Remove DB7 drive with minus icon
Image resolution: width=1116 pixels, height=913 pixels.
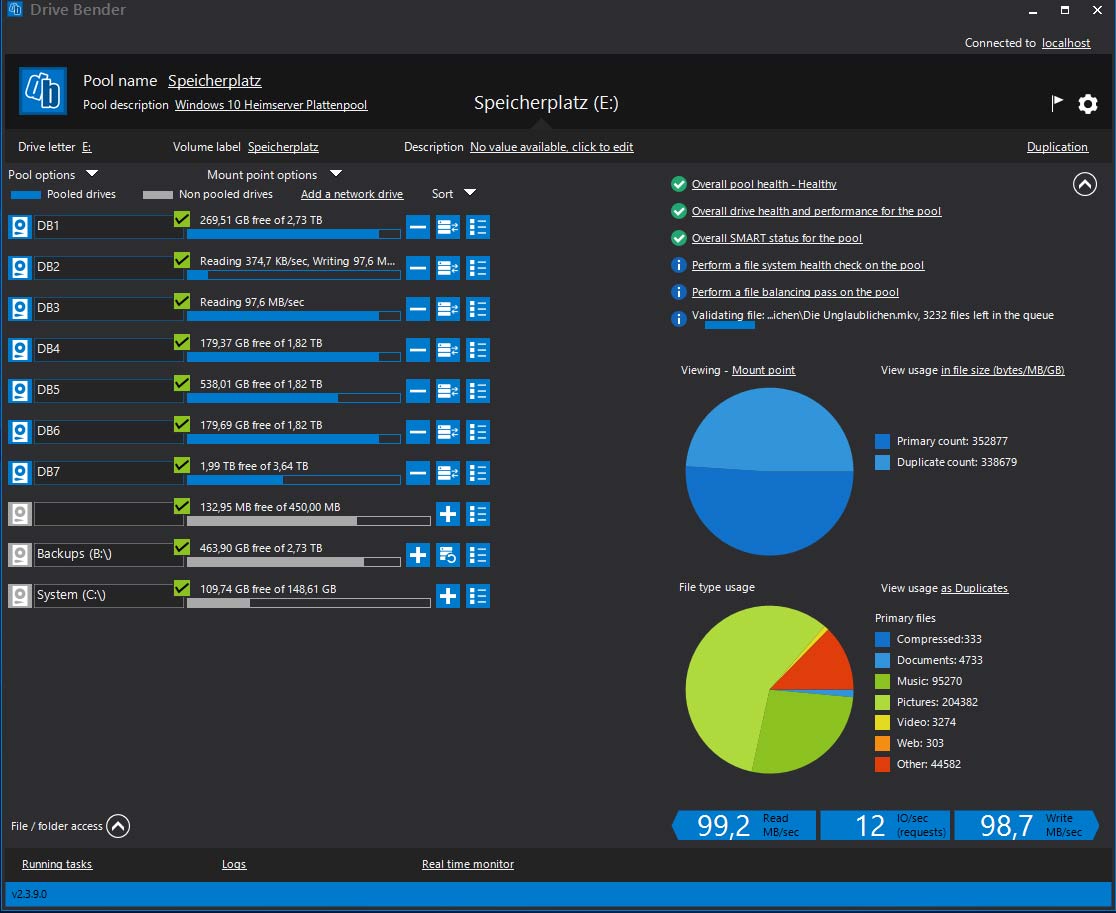418,473
